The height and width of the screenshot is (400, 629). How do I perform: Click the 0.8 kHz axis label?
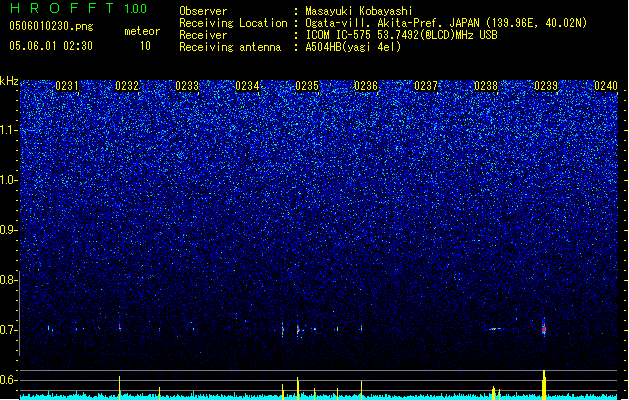[x=8, y=280]
